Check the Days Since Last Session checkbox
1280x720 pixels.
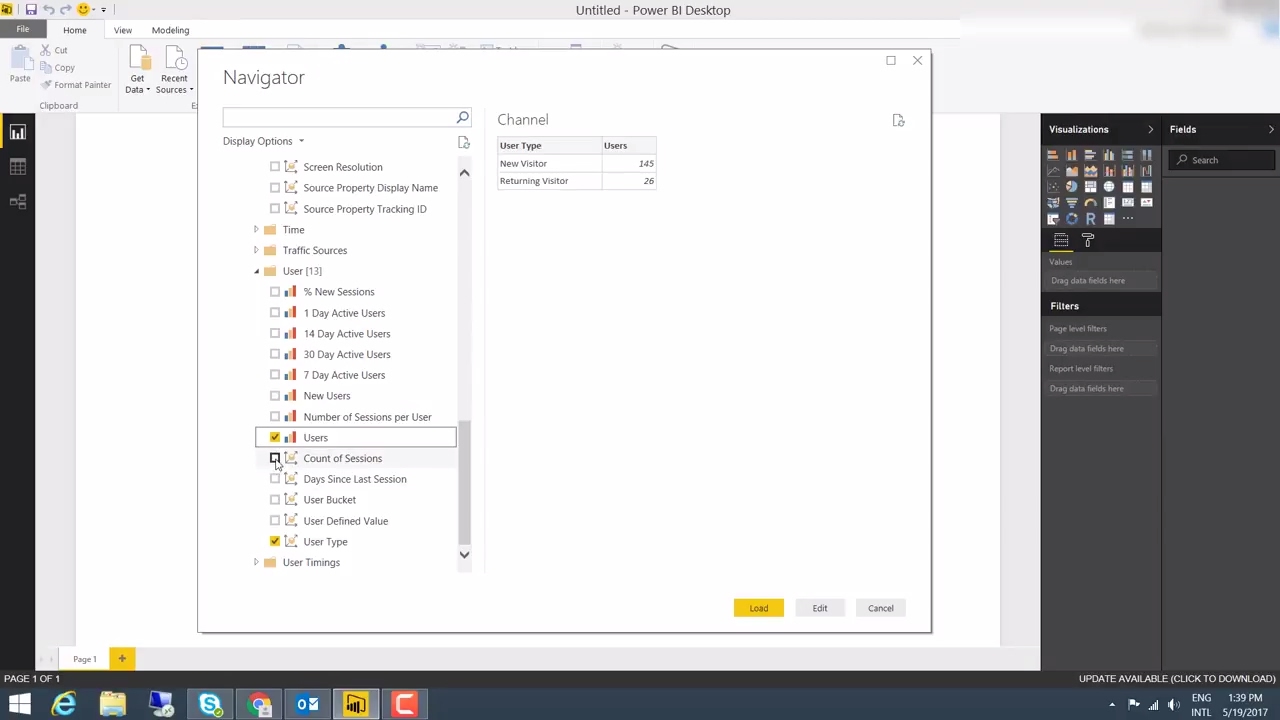(275, 479)
